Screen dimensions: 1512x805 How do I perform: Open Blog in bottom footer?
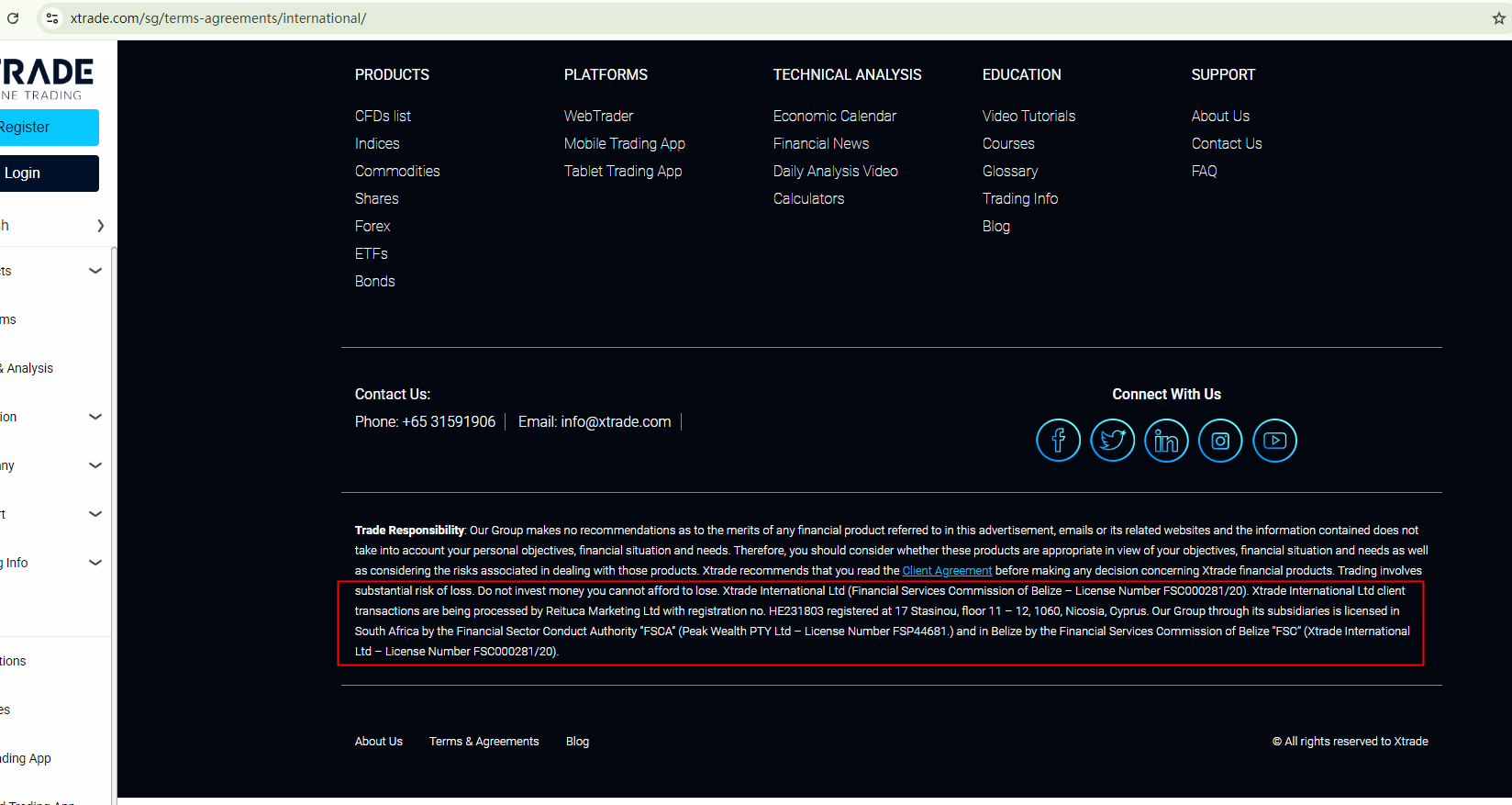click(x=578, y=742)
